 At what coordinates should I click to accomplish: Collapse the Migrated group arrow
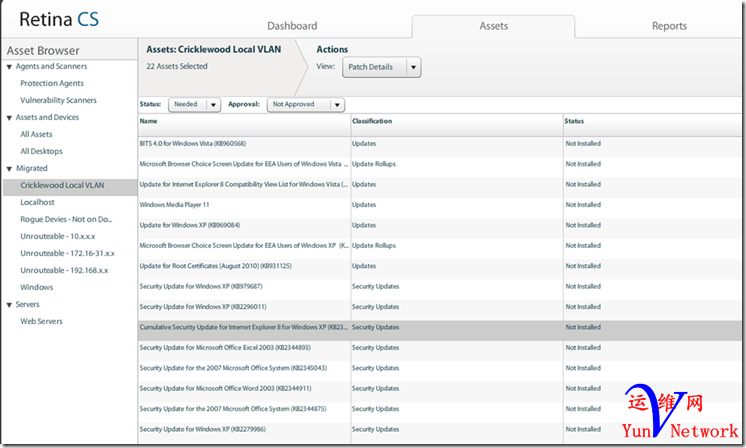point(9,169)
